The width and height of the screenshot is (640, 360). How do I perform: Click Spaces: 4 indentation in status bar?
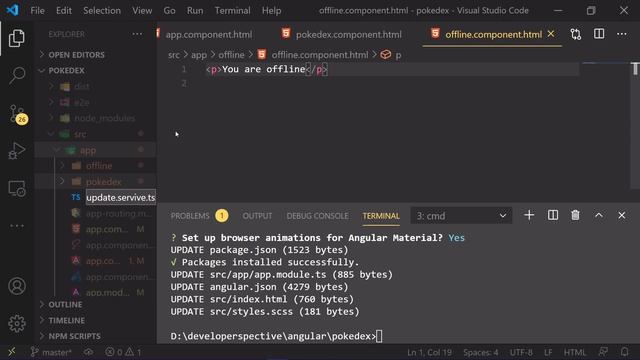480,352
